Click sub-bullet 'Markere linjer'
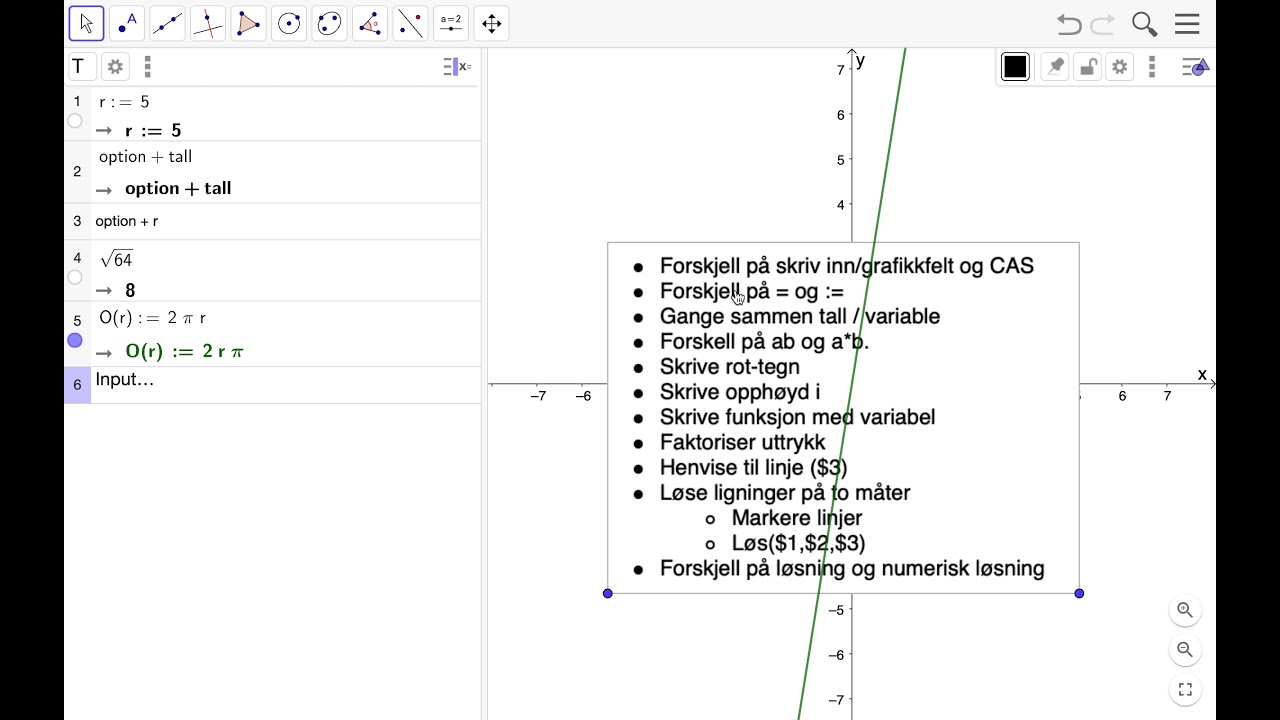1280x720 pixels. [797, 518]
